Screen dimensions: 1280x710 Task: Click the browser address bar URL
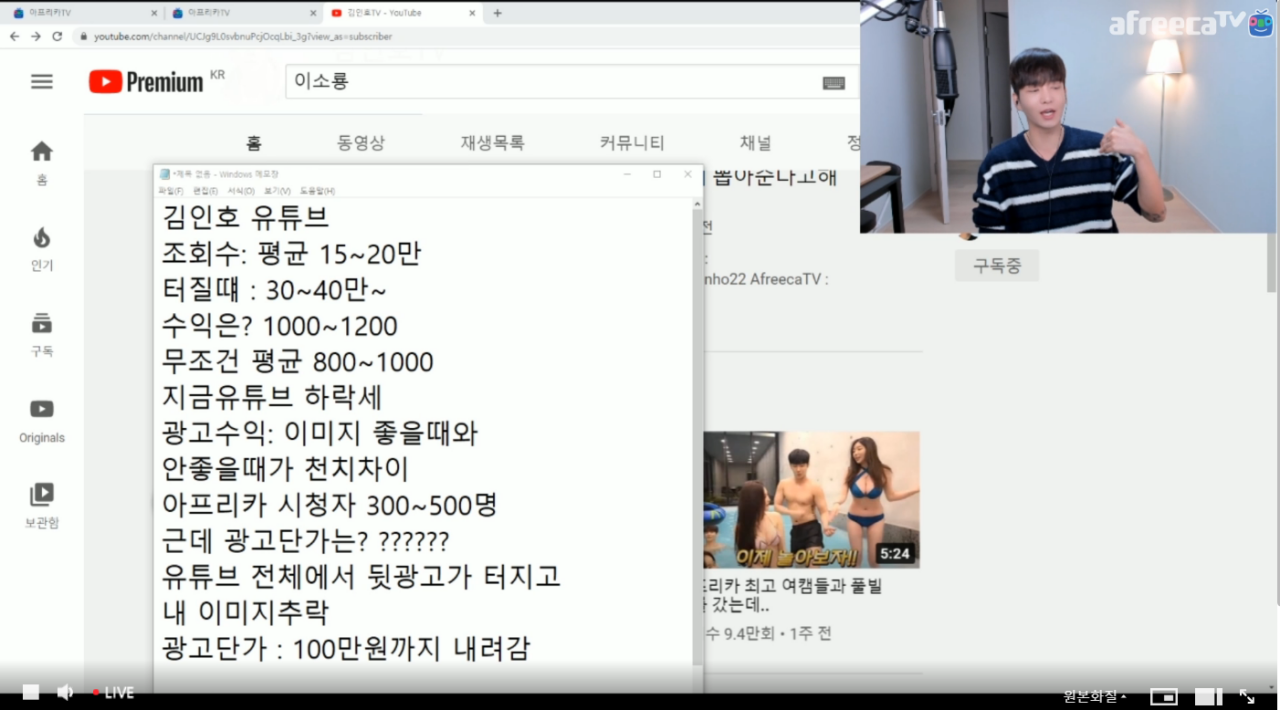(243, 36)
